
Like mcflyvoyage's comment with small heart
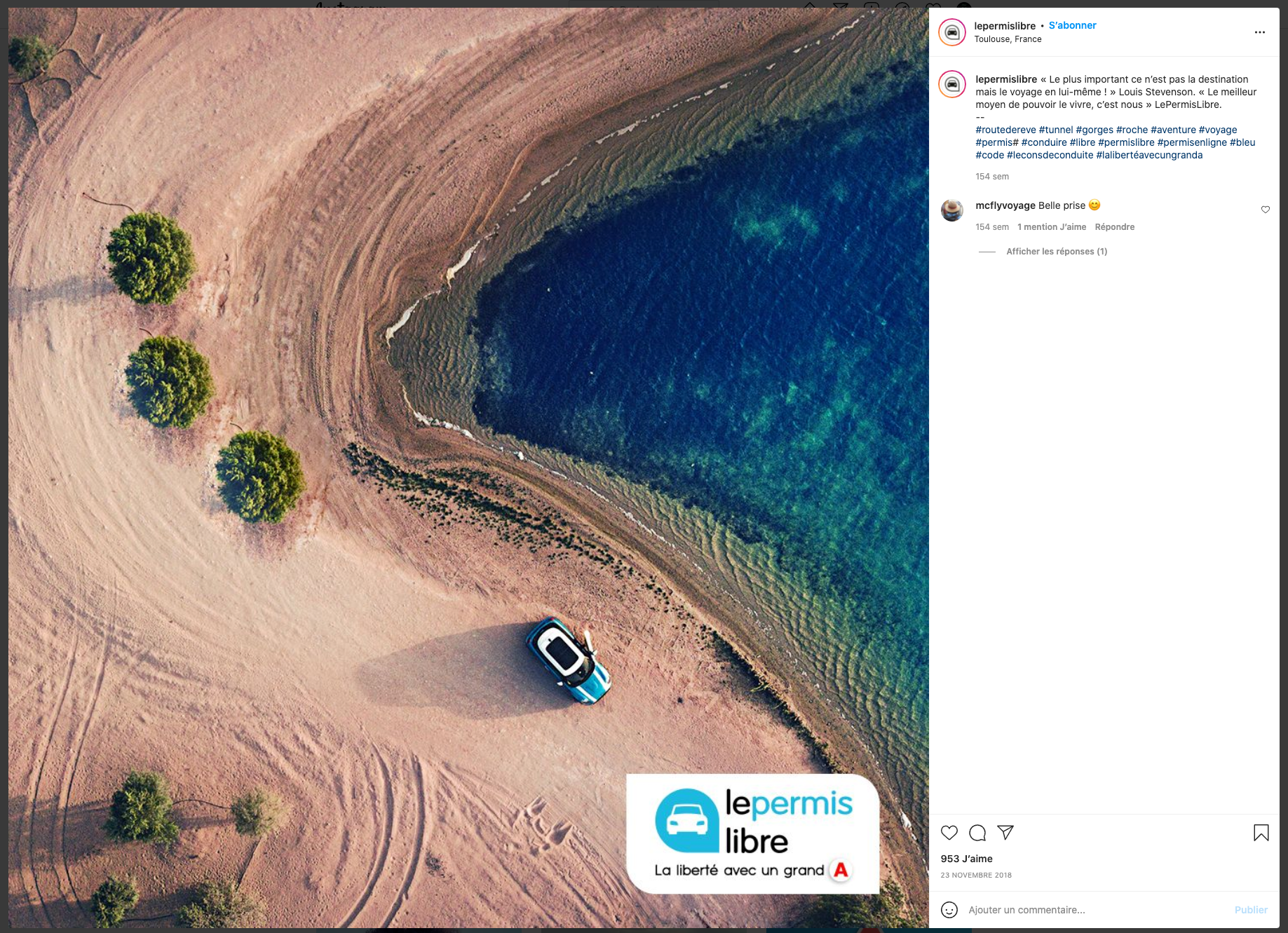(x=1266, y=210)
